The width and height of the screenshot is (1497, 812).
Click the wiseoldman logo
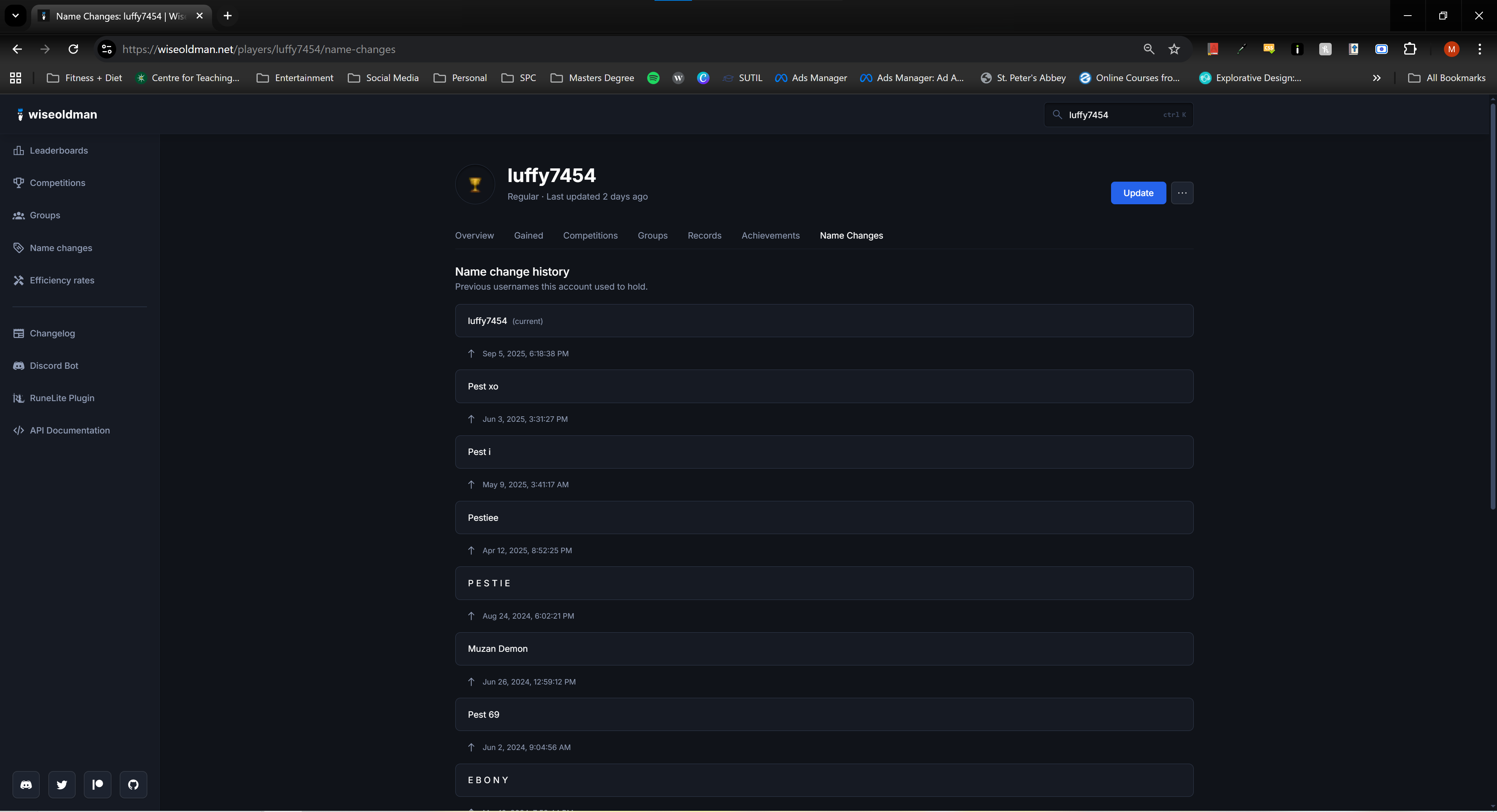57,115
